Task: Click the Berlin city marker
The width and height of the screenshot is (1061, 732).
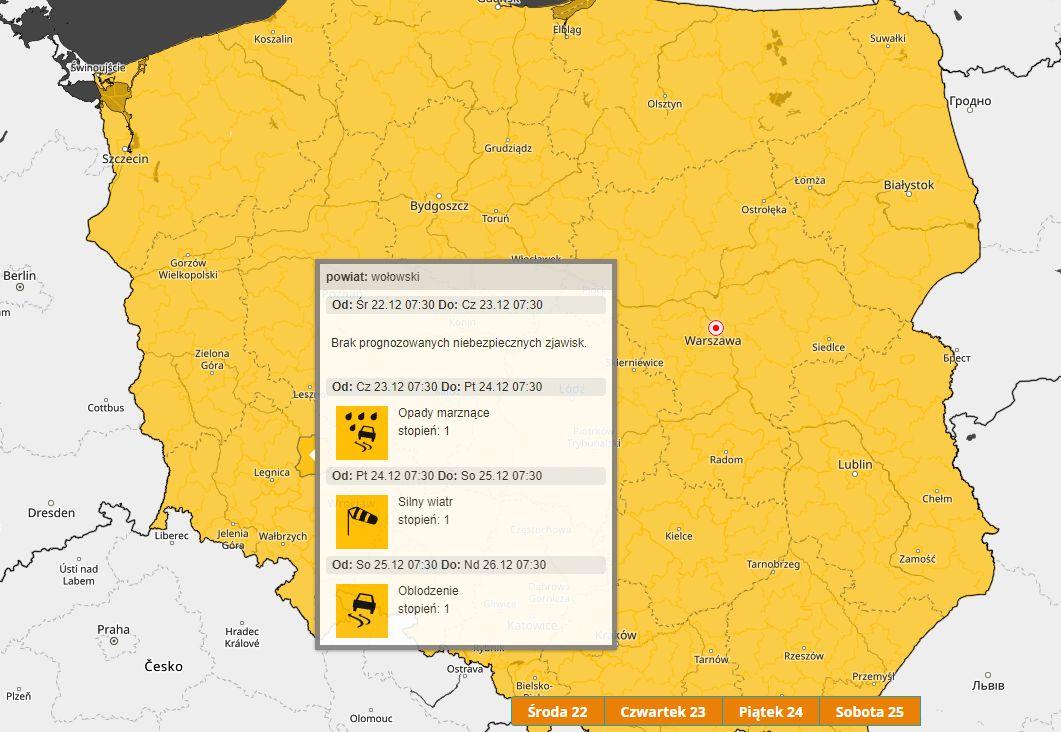Action: pyautogui.click(x=20, y=288)
